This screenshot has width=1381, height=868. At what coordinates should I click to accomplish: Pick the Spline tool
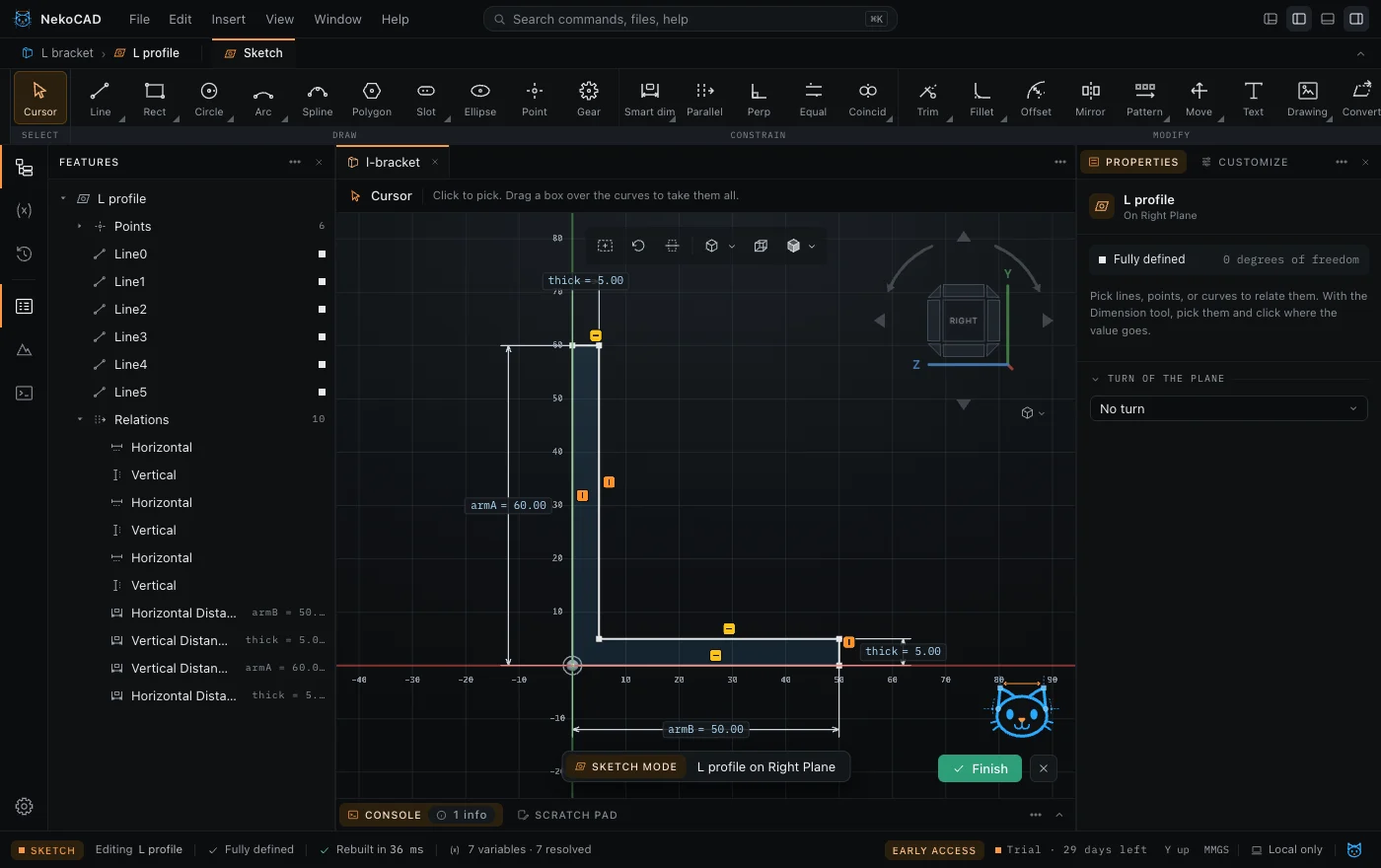317,99
